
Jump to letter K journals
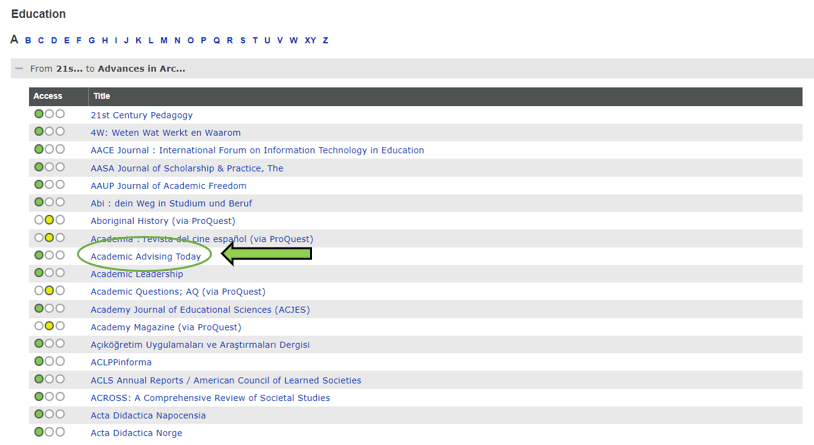click(x=139, y=41)
